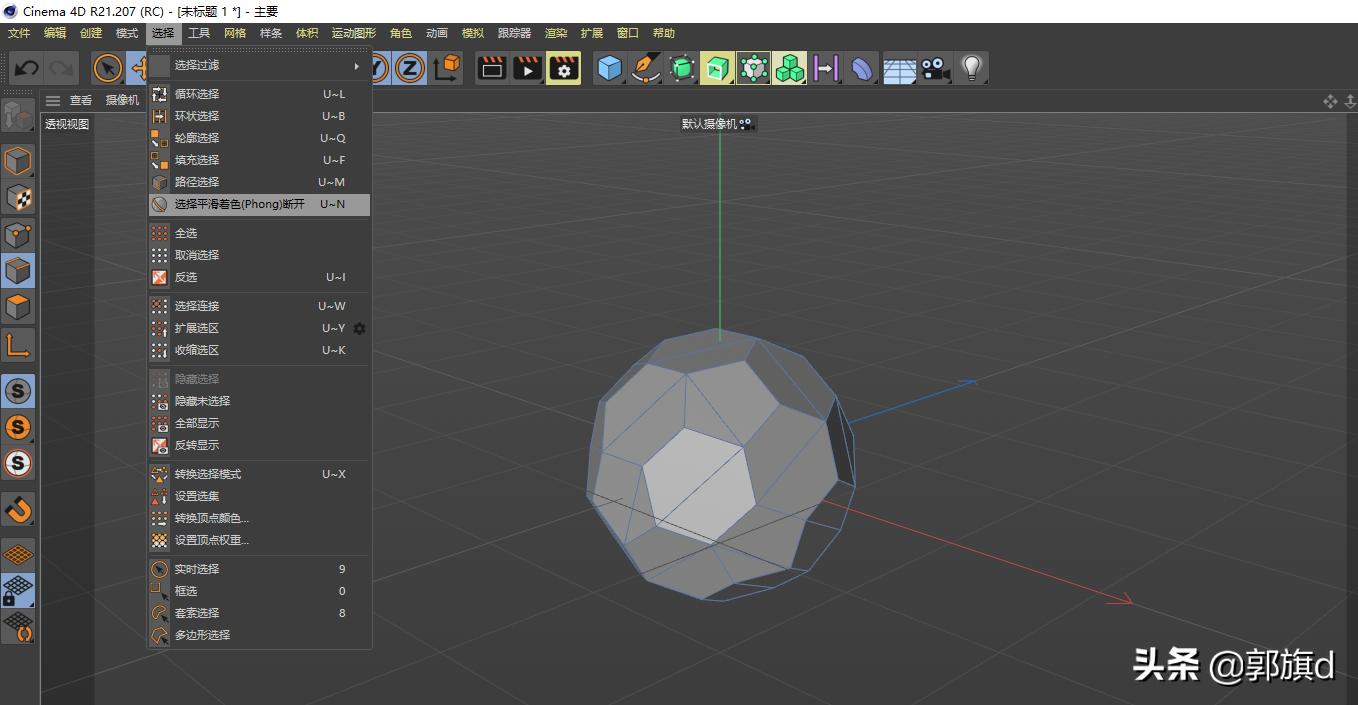Click the Subdivision Surface generator icon
This screenshot has height=705, width=1358.
click(680, 68)
